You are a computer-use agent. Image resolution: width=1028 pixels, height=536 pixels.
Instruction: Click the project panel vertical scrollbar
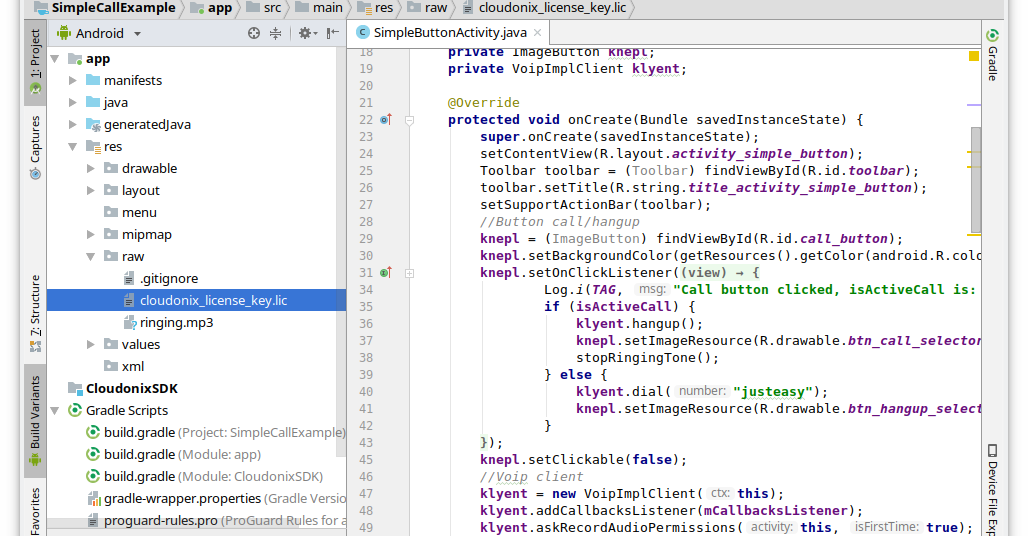click(341, 252)
